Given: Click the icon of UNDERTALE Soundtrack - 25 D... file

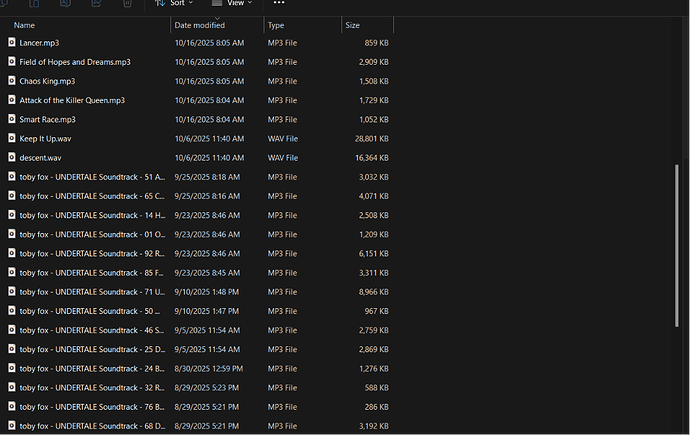Looking at the screenshot, I should coord(12,349).
